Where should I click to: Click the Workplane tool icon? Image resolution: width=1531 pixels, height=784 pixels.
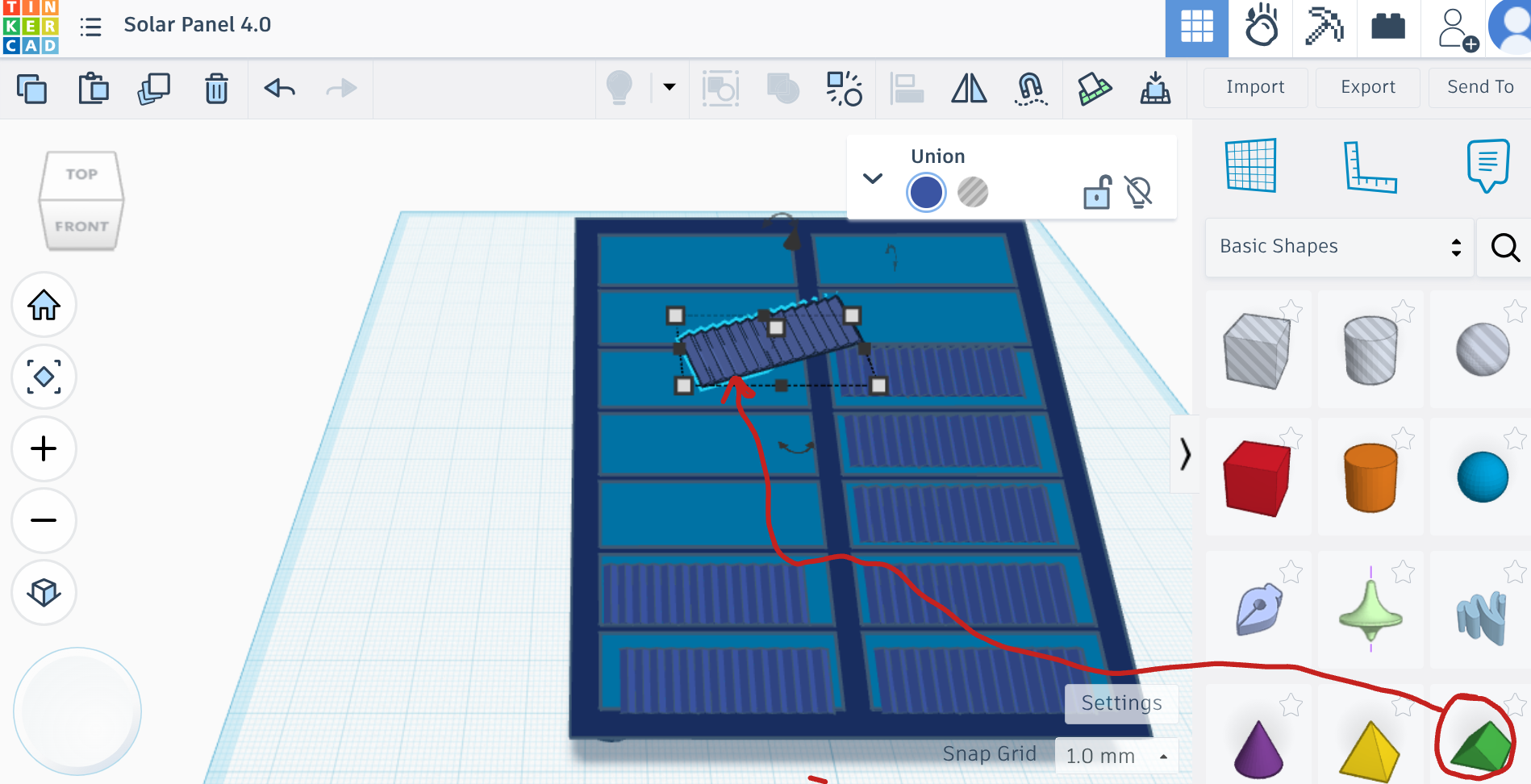coord(1250,165)
